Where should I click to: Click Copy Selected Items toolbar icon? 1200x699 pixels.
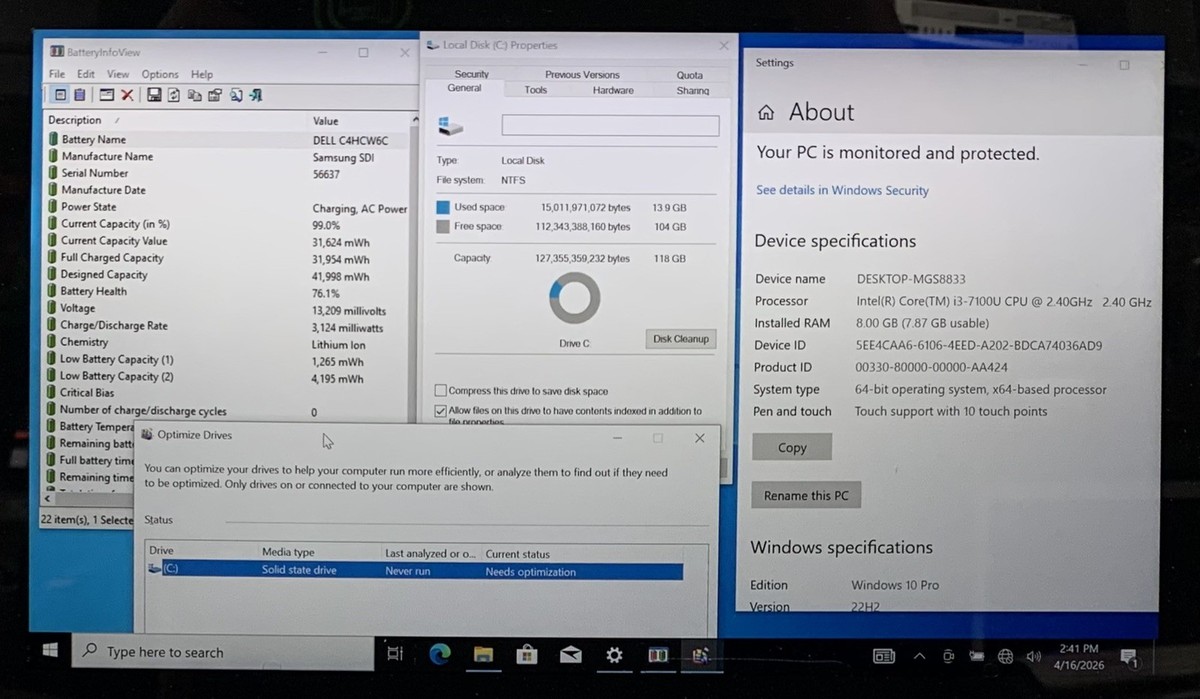(x=195, y=95)
